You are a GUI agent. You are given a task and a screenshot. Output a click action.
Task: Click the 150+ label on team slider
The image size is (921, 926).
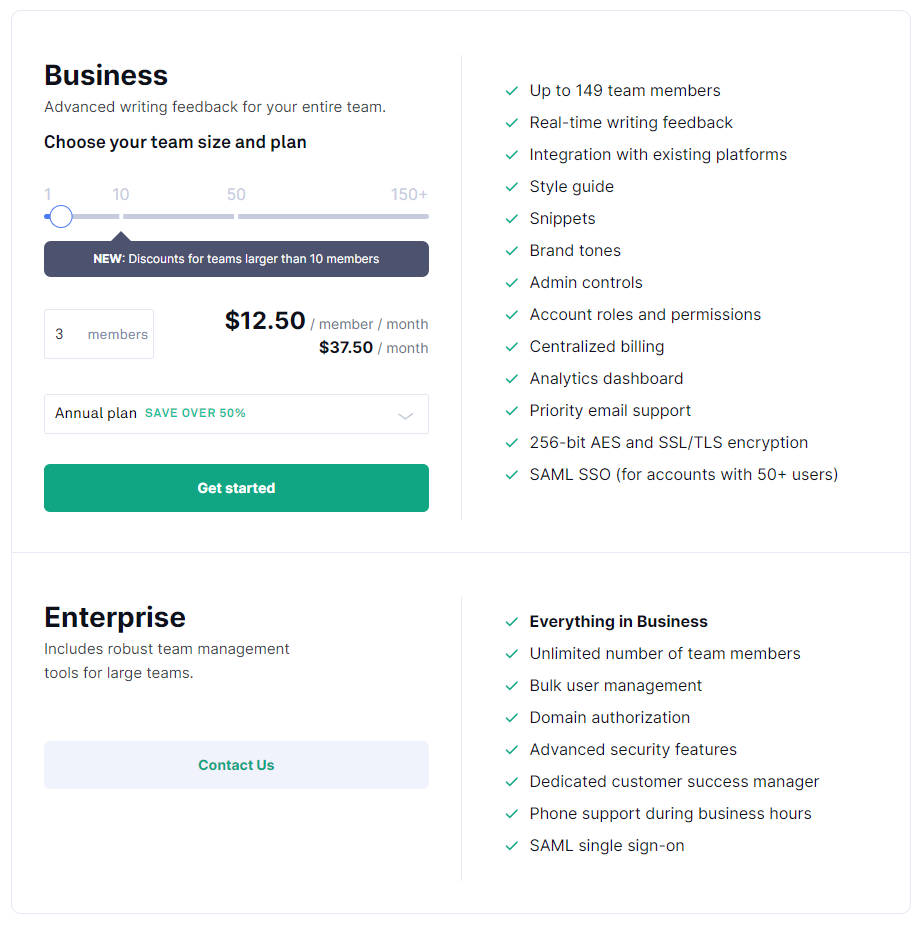click(x=409, y=195)
